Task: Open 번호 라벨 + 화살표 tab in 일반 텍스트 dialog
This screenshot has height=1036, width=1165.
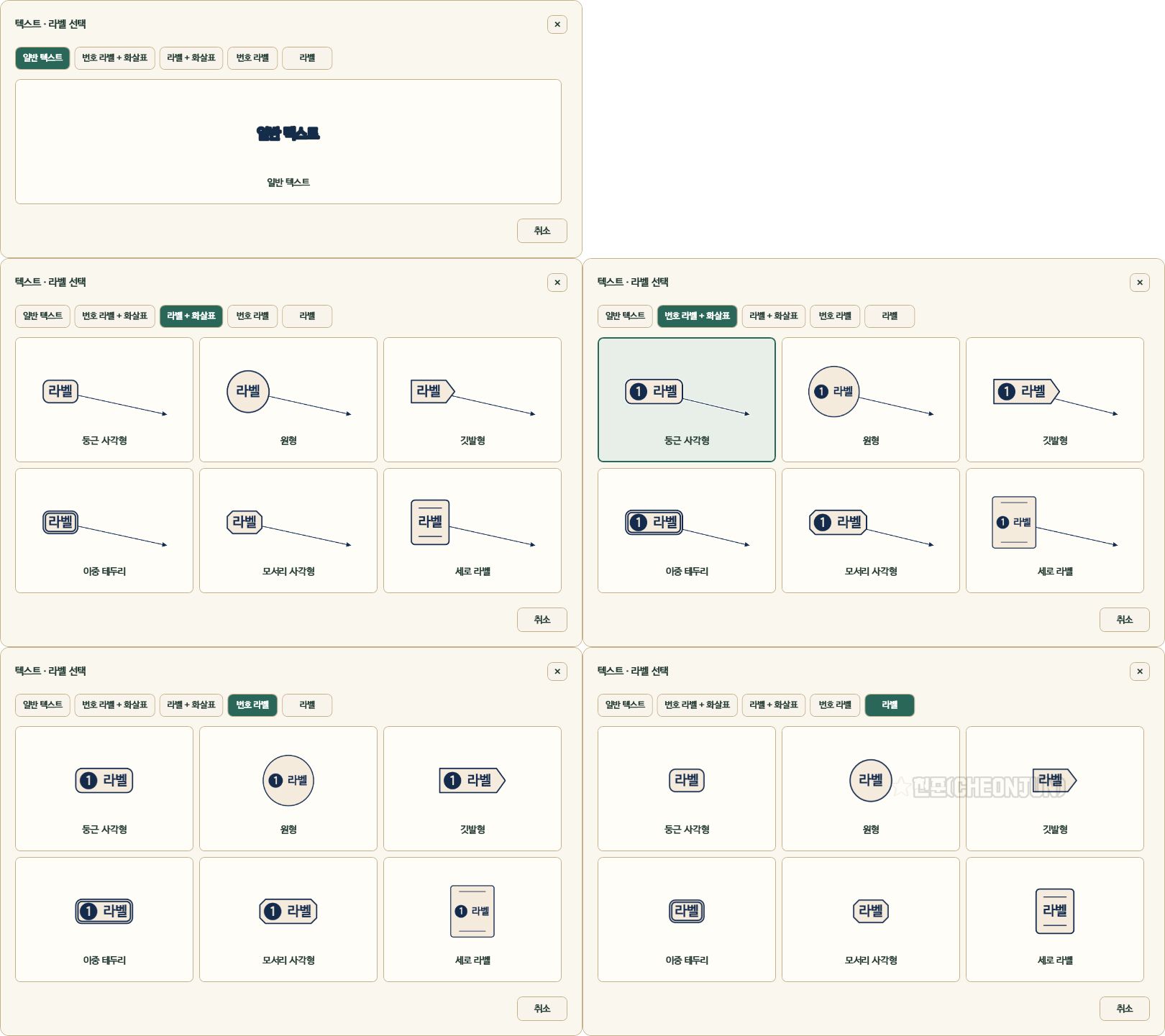Action: pyautogui.click(x=114, y=58)
